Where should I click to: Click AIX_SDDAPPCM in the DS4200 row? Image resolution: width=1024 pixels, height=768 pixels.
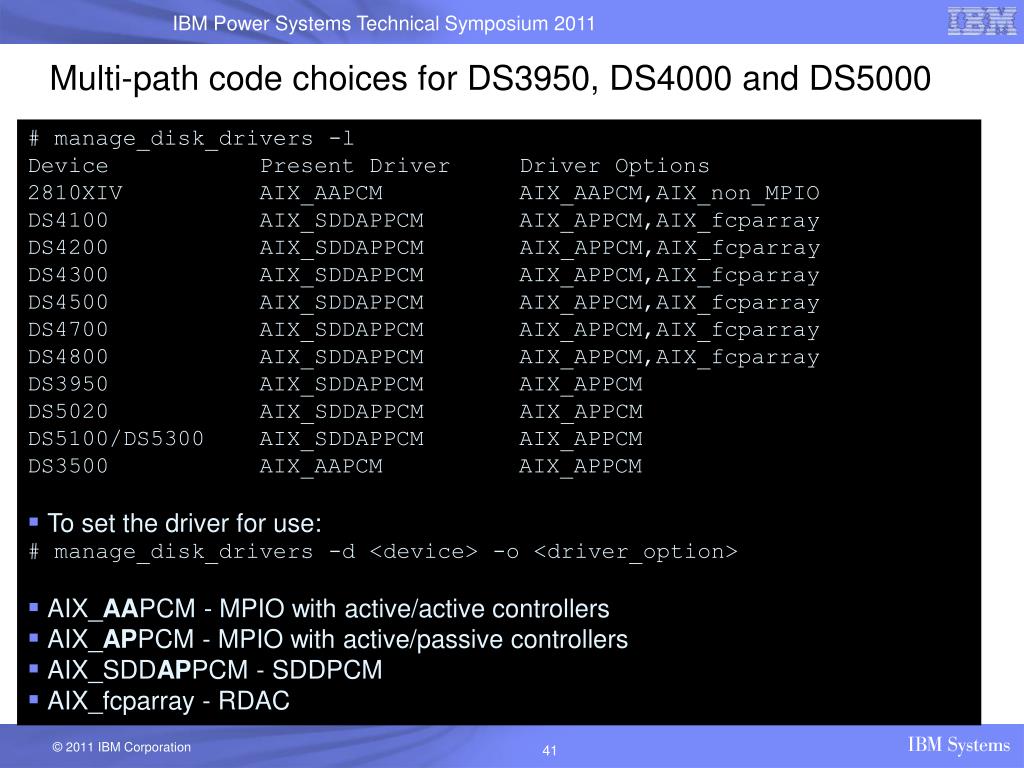pyautogui.click(x=342, y=248)
